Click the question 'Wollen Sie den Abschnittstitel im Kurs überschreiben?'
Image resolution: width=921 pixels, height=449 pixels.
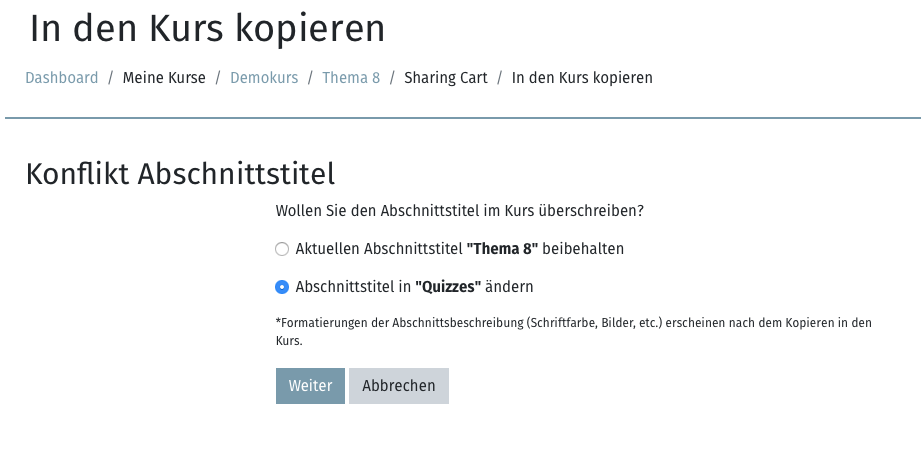(460, 210)
